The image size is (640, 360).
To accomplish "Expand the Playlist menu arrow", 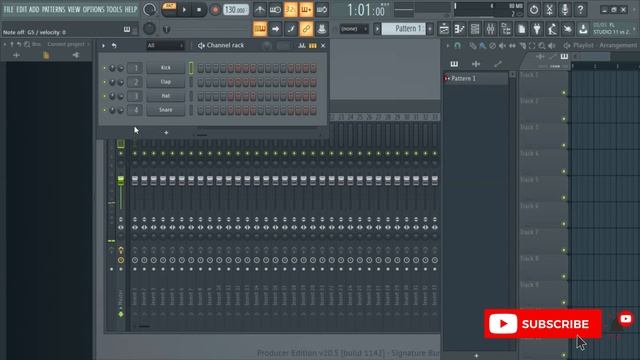I will point(448,46).
